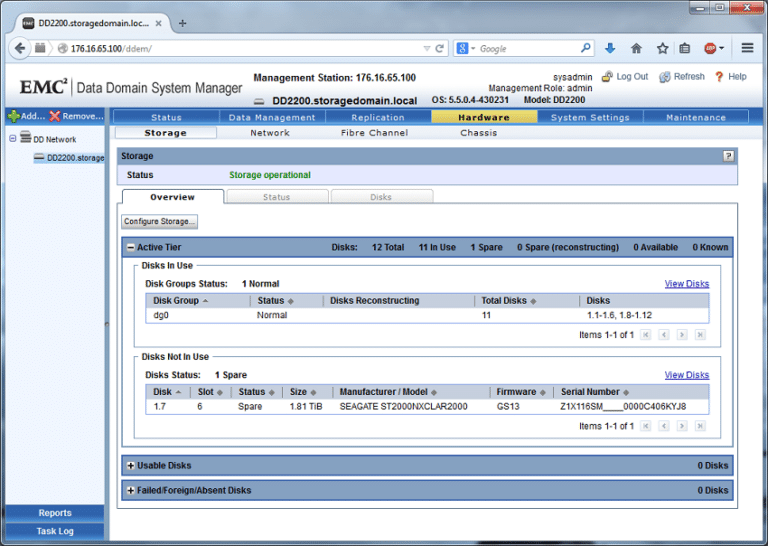Click the Add system button
Image resolution: width=768 pixels, height=546 pixels.
pyautogui.click(x=26, y=116)
